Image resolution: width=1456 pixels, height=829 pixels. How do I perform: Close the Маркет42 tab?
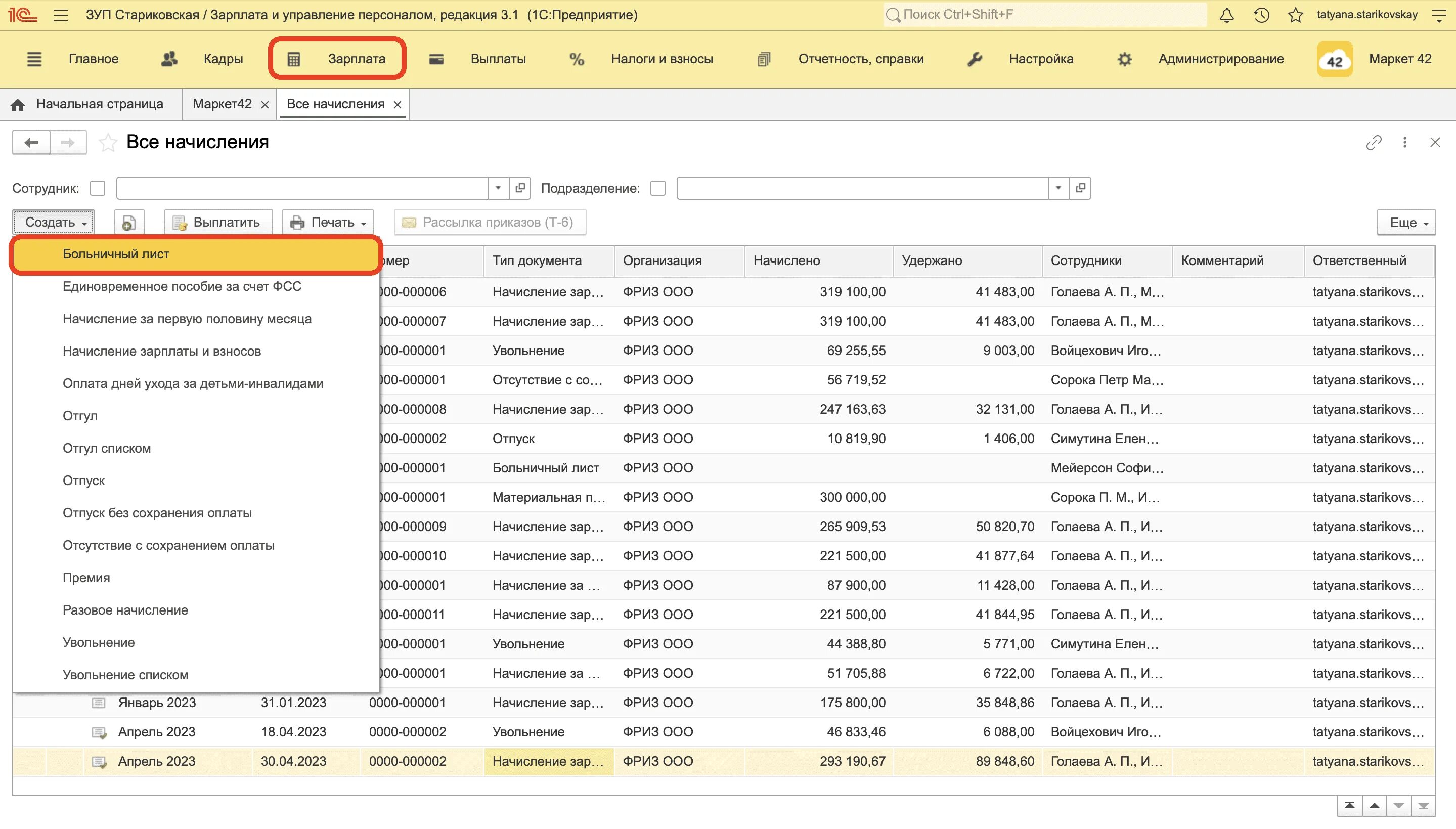click(264, 105)
